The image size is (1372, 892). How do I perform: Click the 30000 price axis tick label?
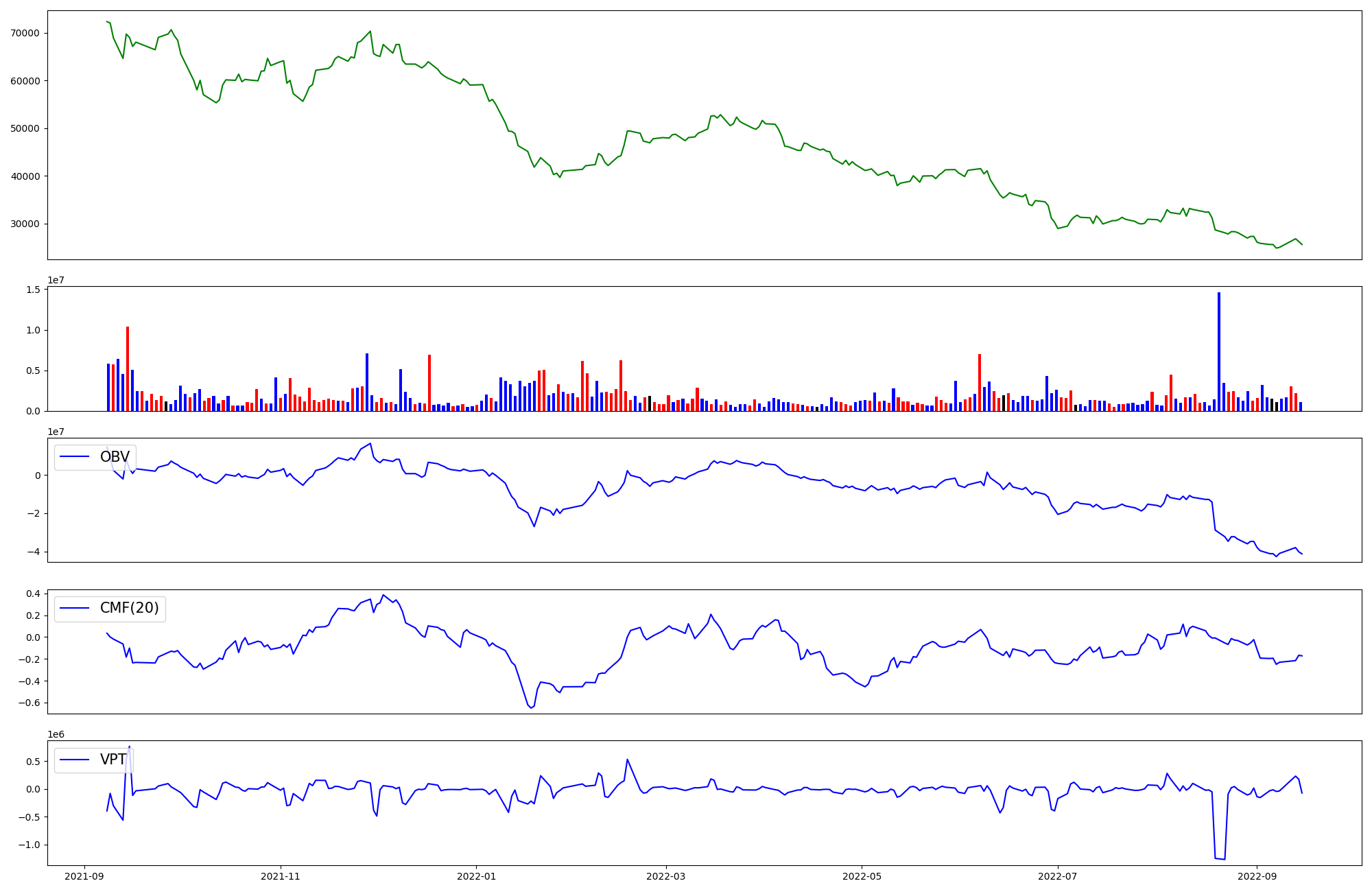(25, 224)
